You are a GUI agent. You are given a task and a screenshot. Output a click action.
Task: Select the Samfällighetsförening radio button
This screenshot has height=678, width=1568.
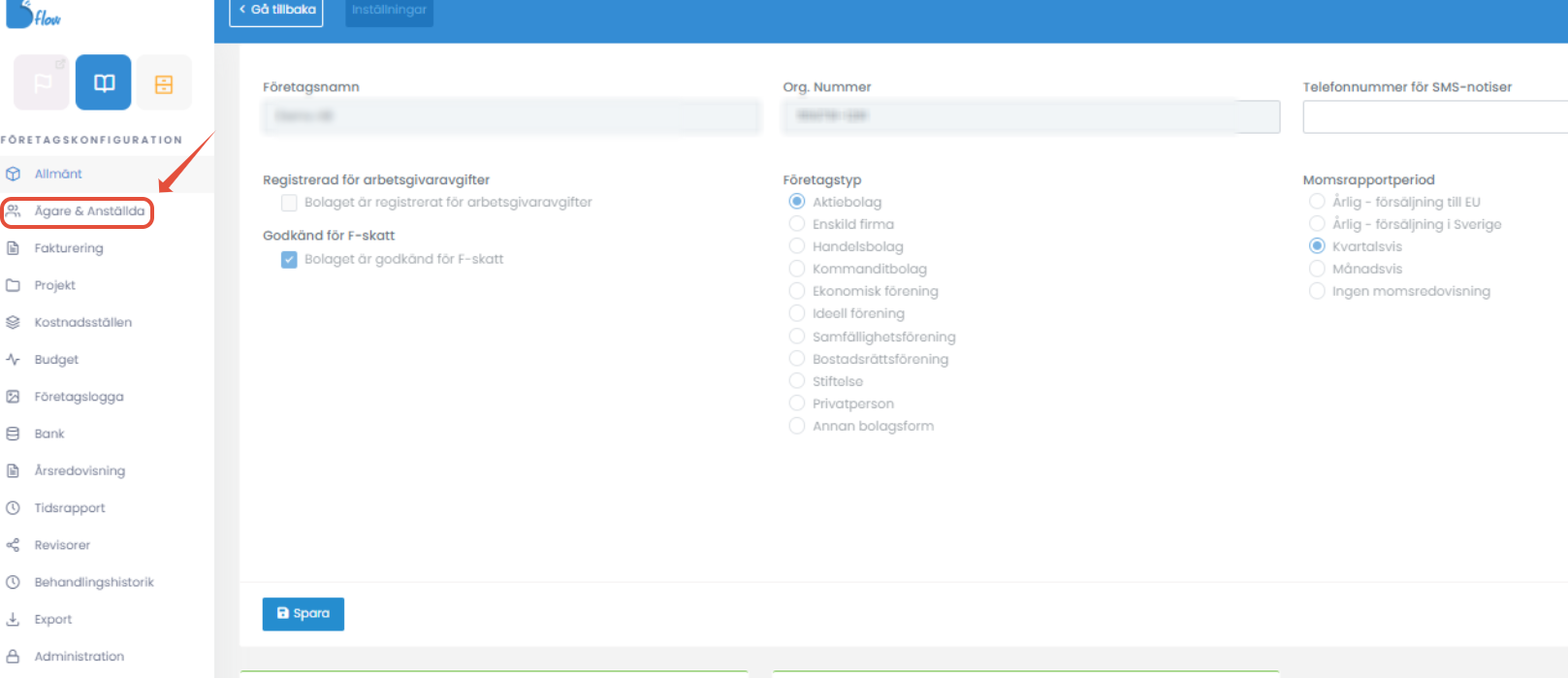click(797, 337)
